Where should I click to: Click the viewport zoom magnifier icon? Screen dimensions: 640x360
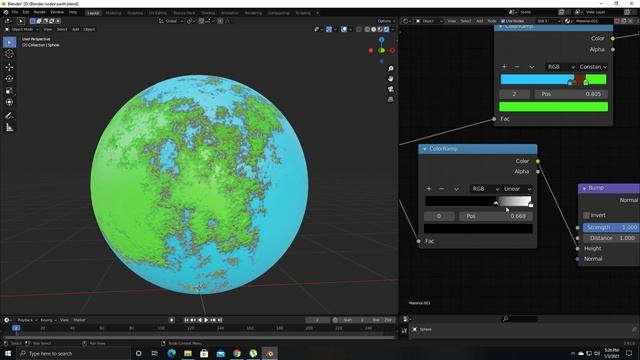click(x=391, y=69)
